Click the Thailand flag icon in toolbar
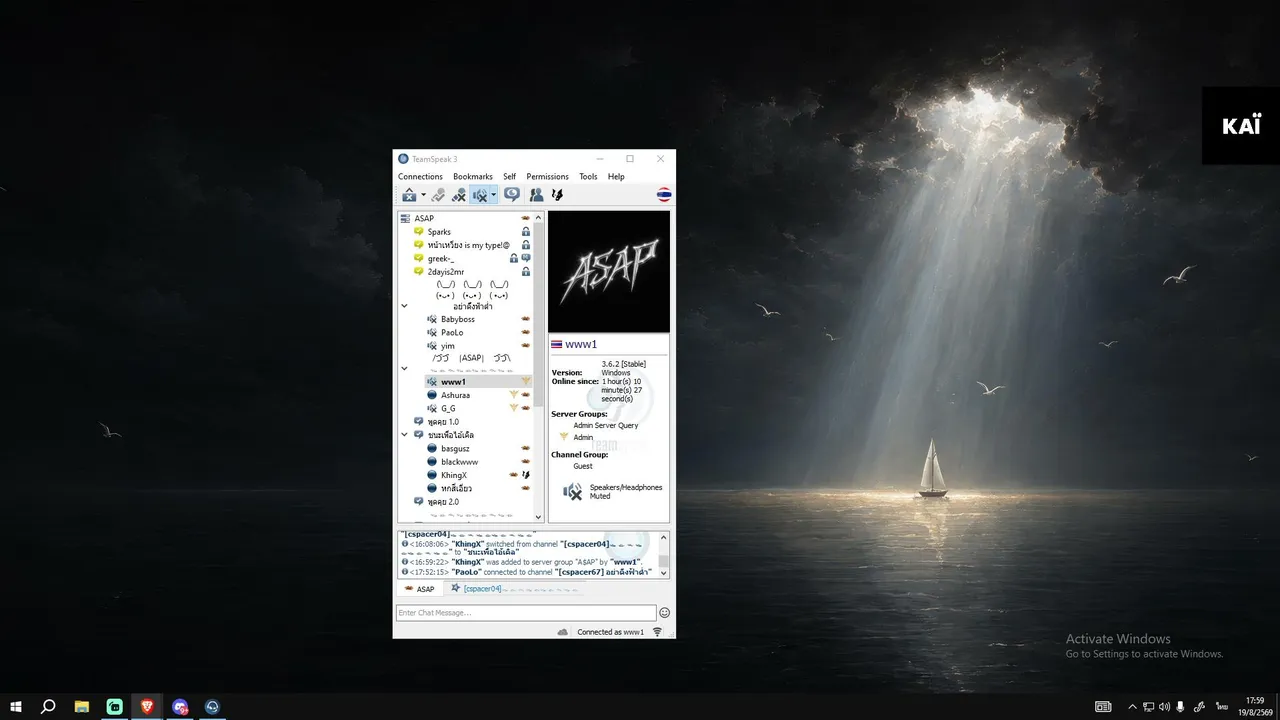The image size is (1280, 720). (664, 195)
